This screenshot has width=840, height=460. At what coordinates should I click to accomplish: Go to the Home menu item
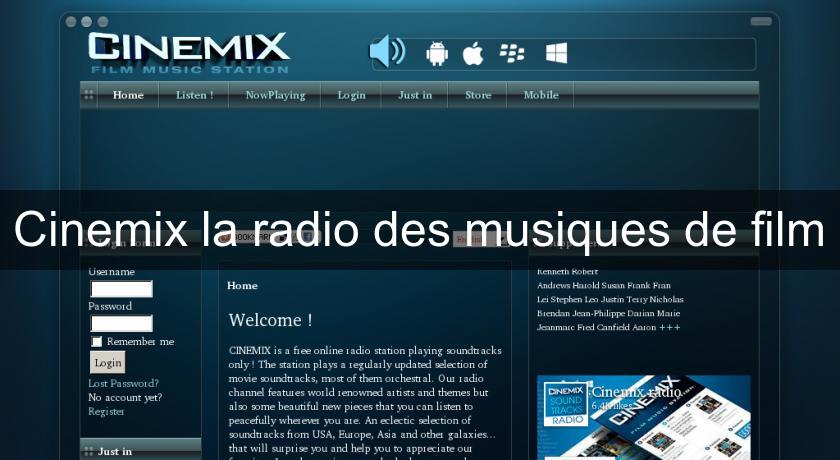(x=128, y=95)
